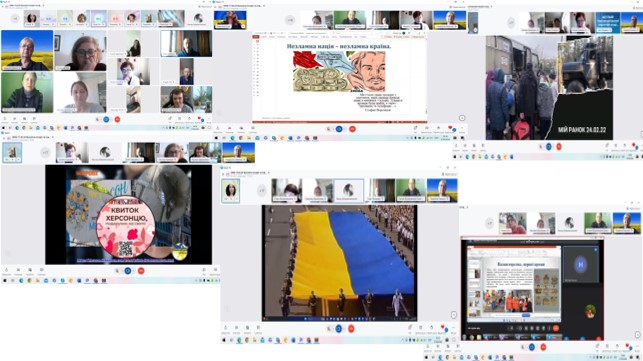Select the globe avatar tile above the flag parade video
Image resolution: width=643 pixels, height=361 pixels.
348,191
